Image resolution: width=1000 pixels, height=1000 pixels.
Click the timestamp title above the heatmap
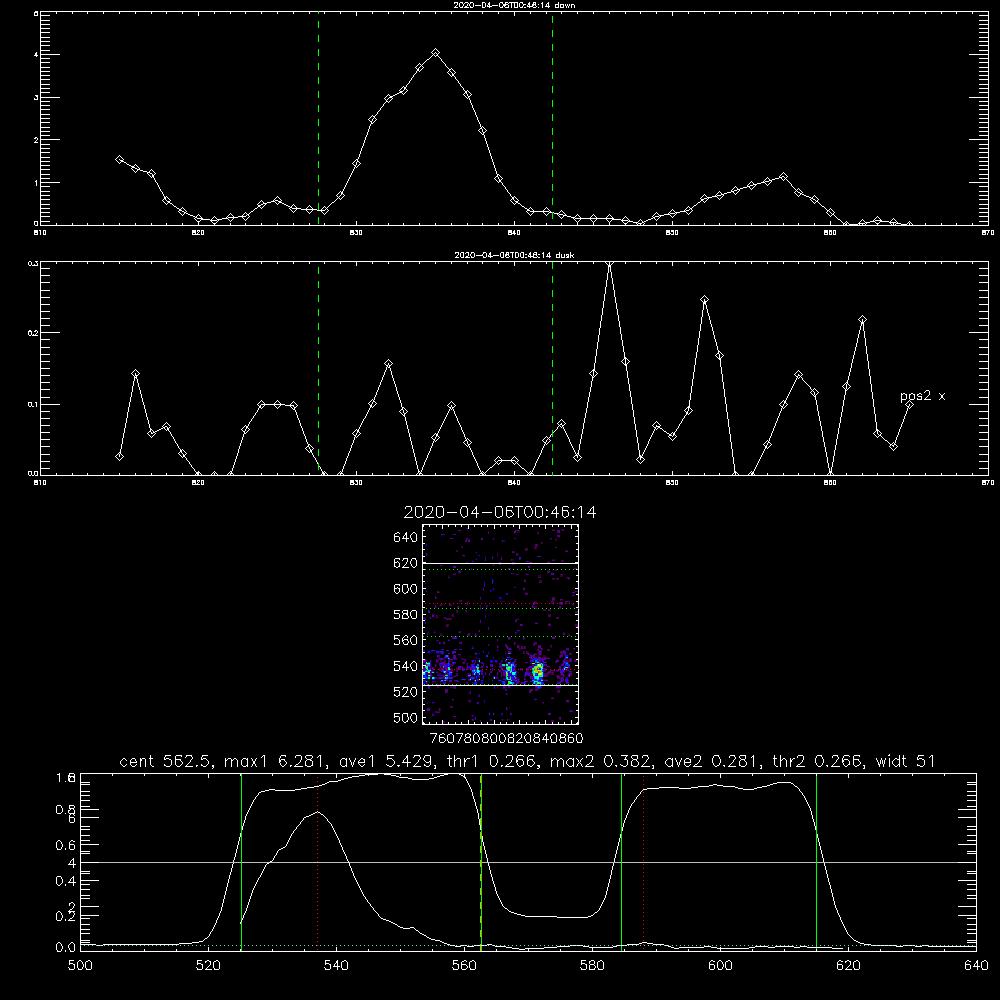pyautogui.click(x=500, y=512)
